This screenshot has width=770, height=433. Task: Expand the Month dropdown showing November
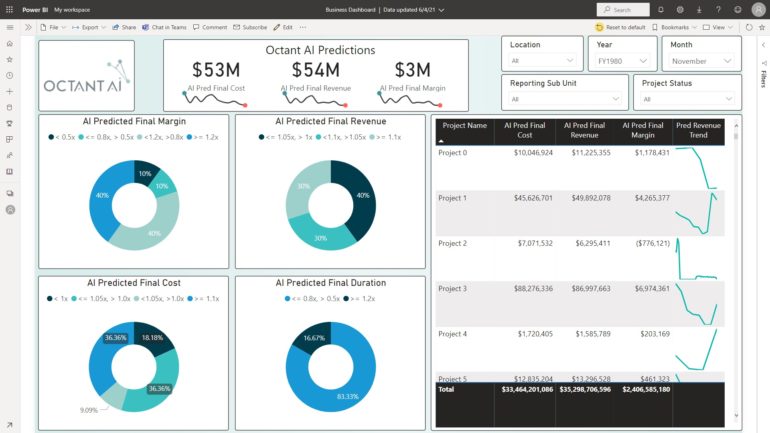pos(701,61)
